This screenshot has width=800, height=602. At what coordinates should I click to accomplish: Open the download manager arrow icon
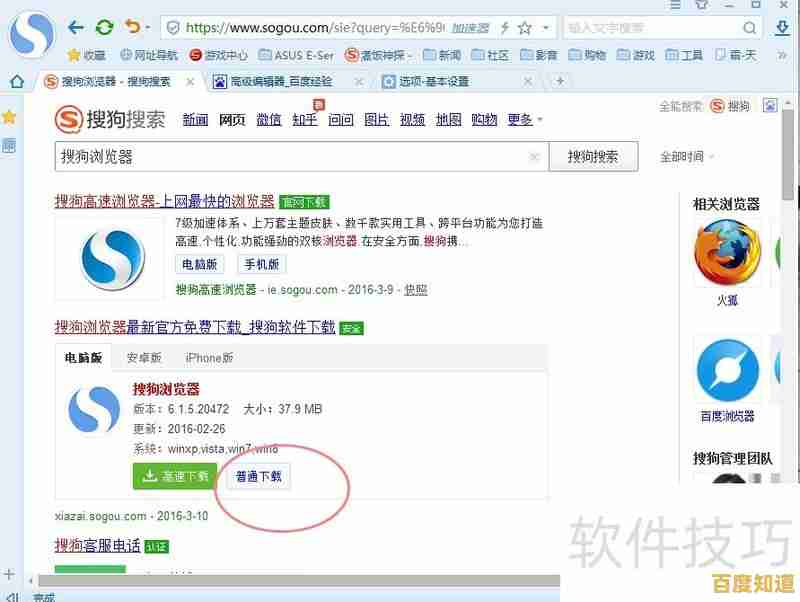pyautogui.click(x=783, y=26)
